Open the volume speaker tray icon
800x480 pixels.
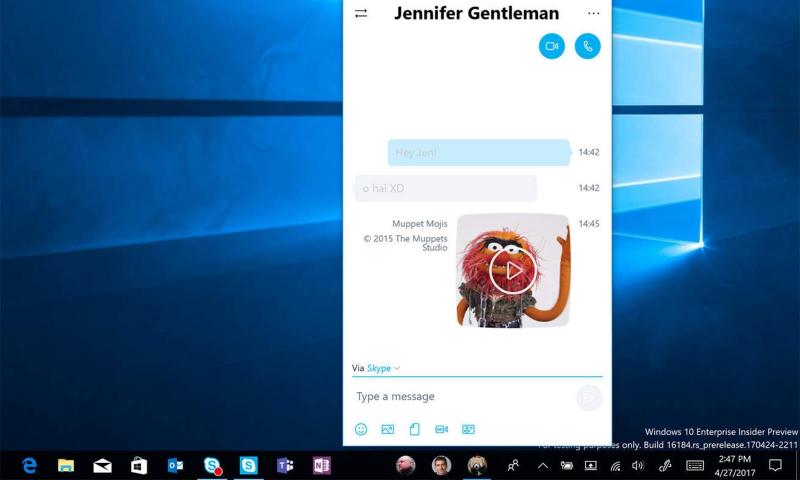pos(638,465)
